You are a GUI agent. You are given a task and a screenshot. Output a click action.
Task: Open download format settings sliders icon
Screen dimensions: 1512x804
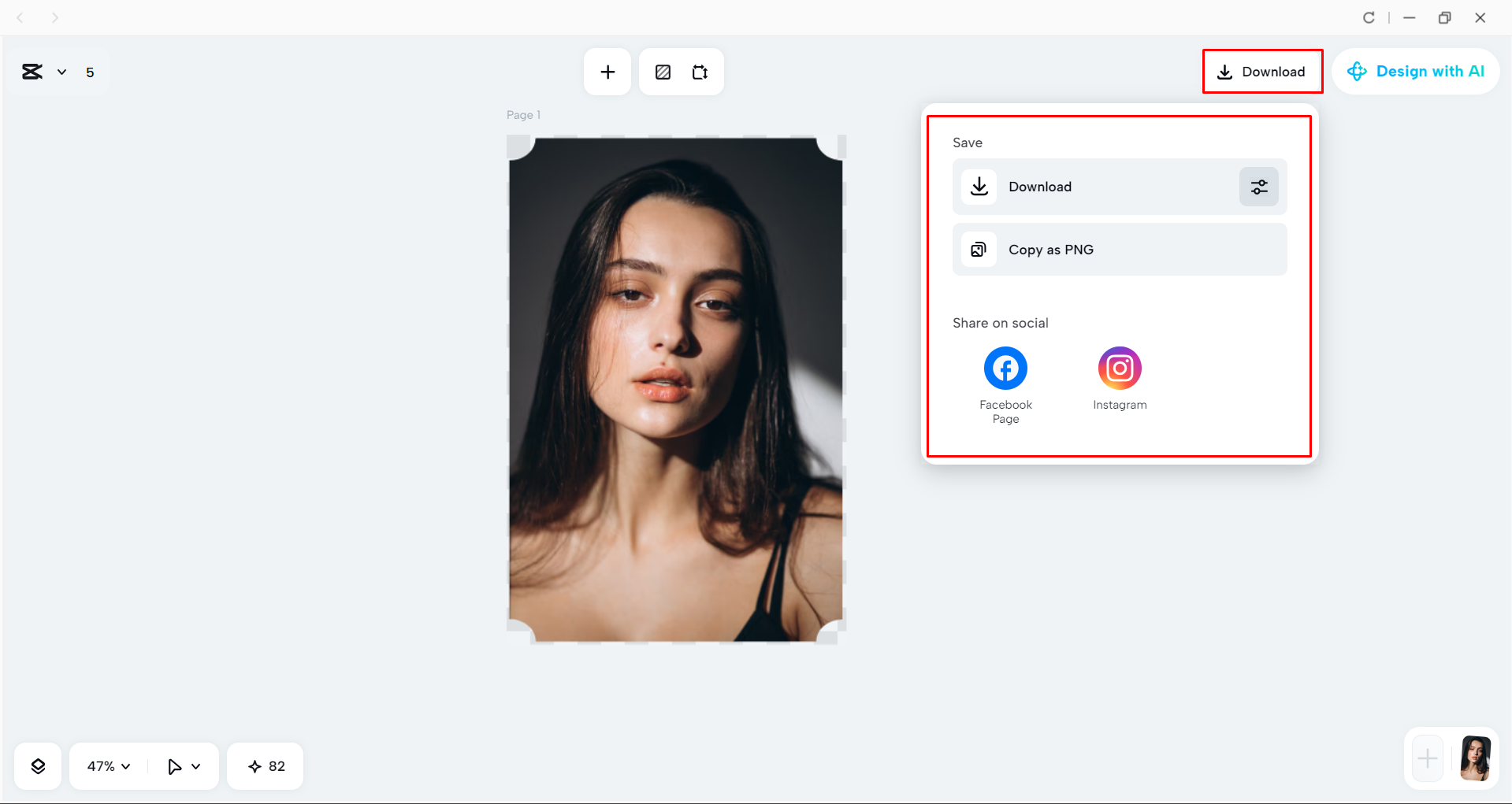1258,187
